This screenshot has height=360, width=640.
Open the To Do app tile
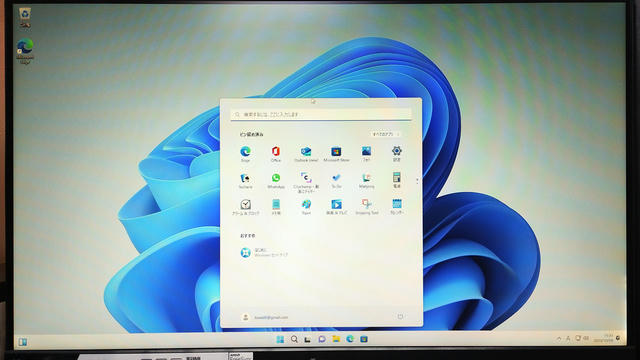pos(336,180)
